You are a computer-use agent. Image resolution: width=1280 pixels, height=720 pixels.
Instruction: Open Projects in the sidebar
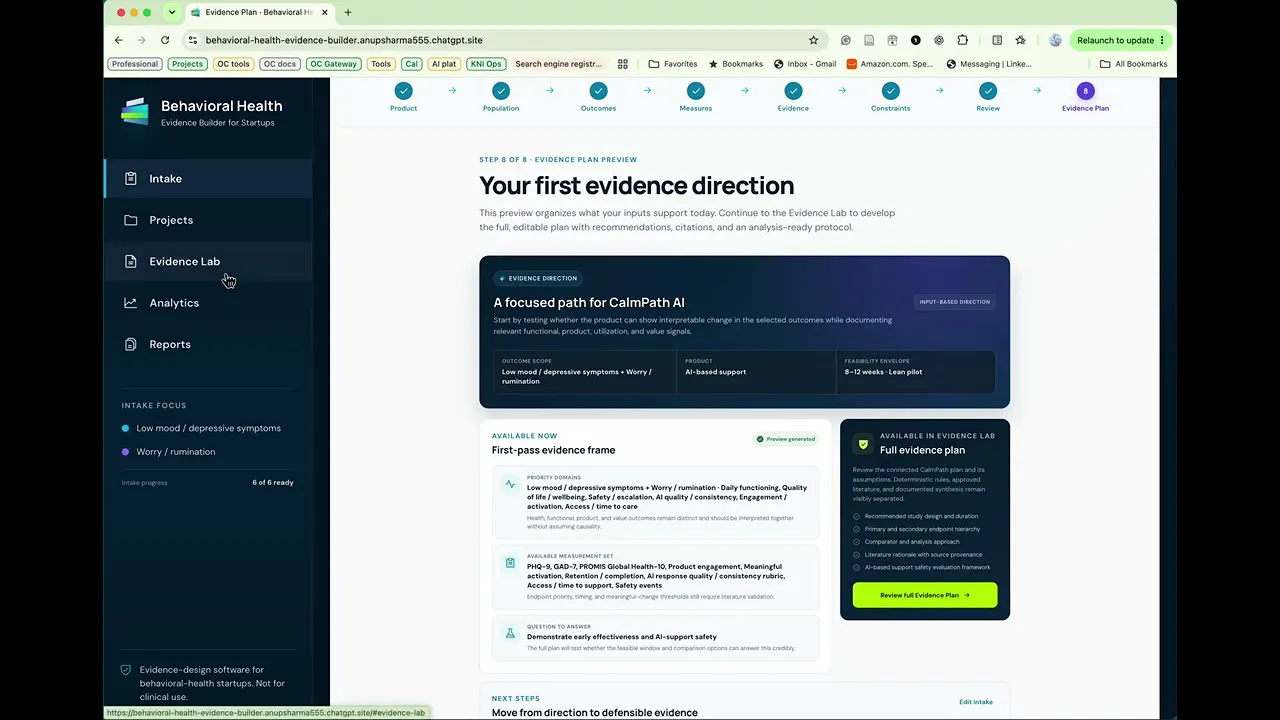pyautogui.click(x=208, y=220)
